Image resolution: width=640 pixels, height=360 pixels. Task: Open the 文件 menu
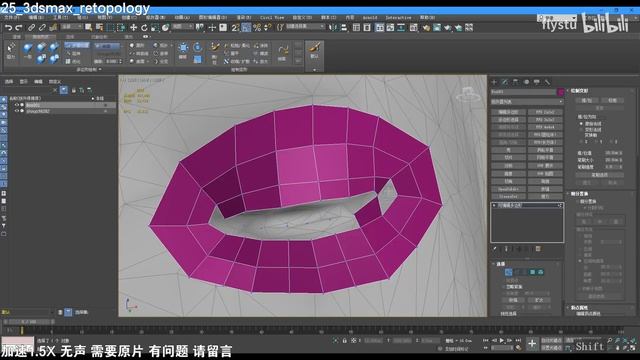11,18
